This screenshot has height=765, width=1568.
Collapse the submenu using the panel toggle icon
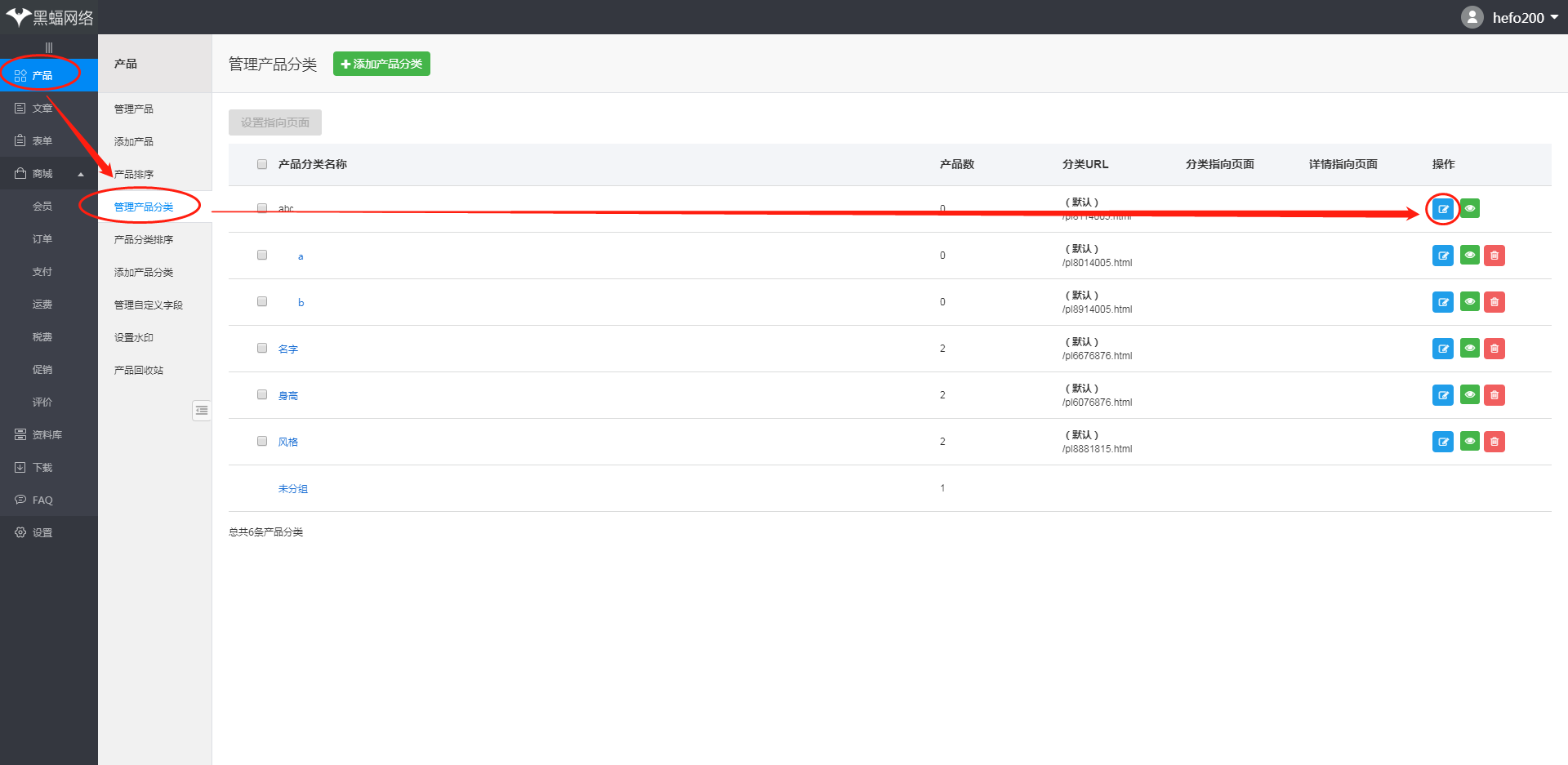[202, 410]
